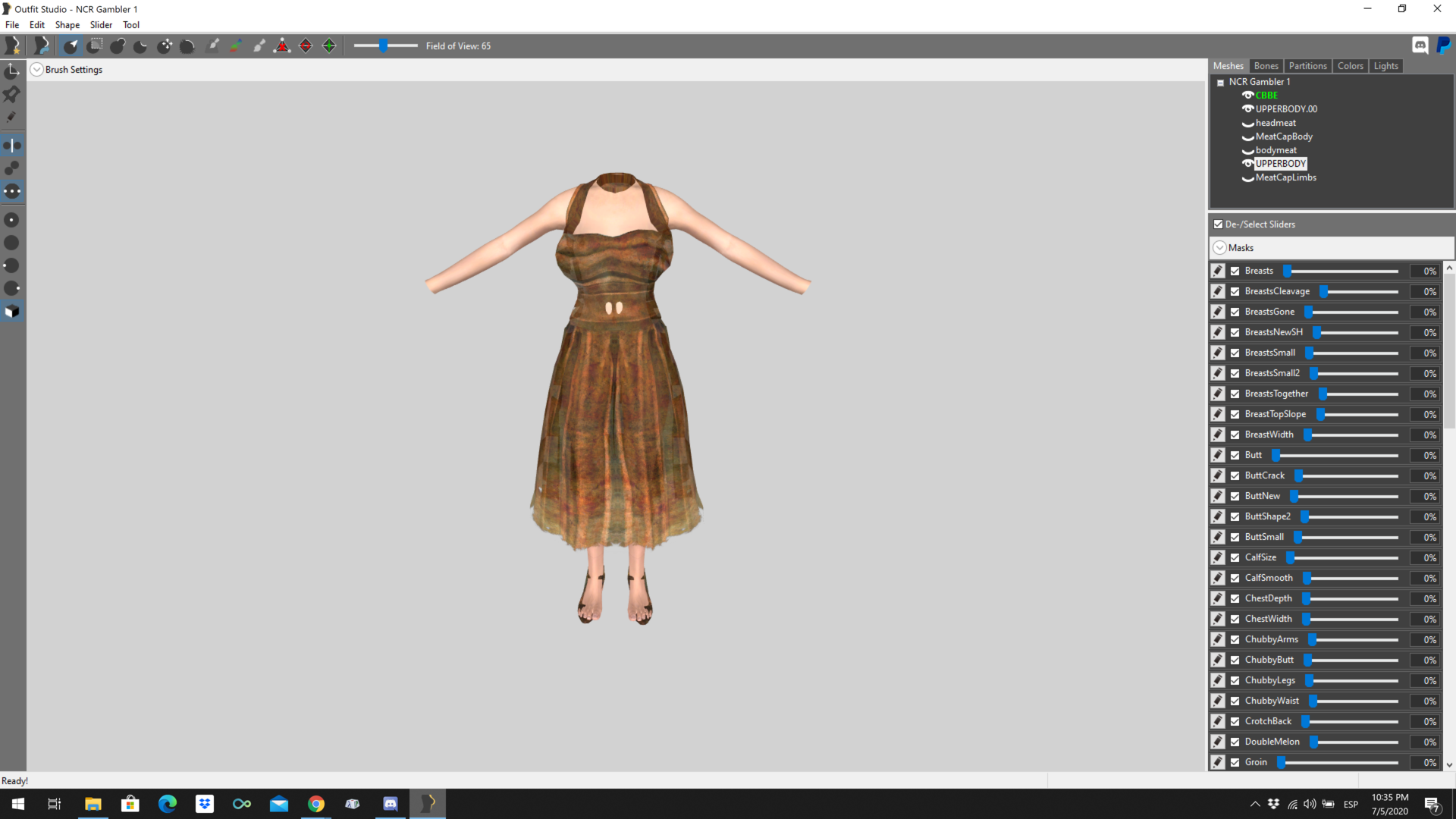Activate the green Split Edge tool

tap(329, 46)
